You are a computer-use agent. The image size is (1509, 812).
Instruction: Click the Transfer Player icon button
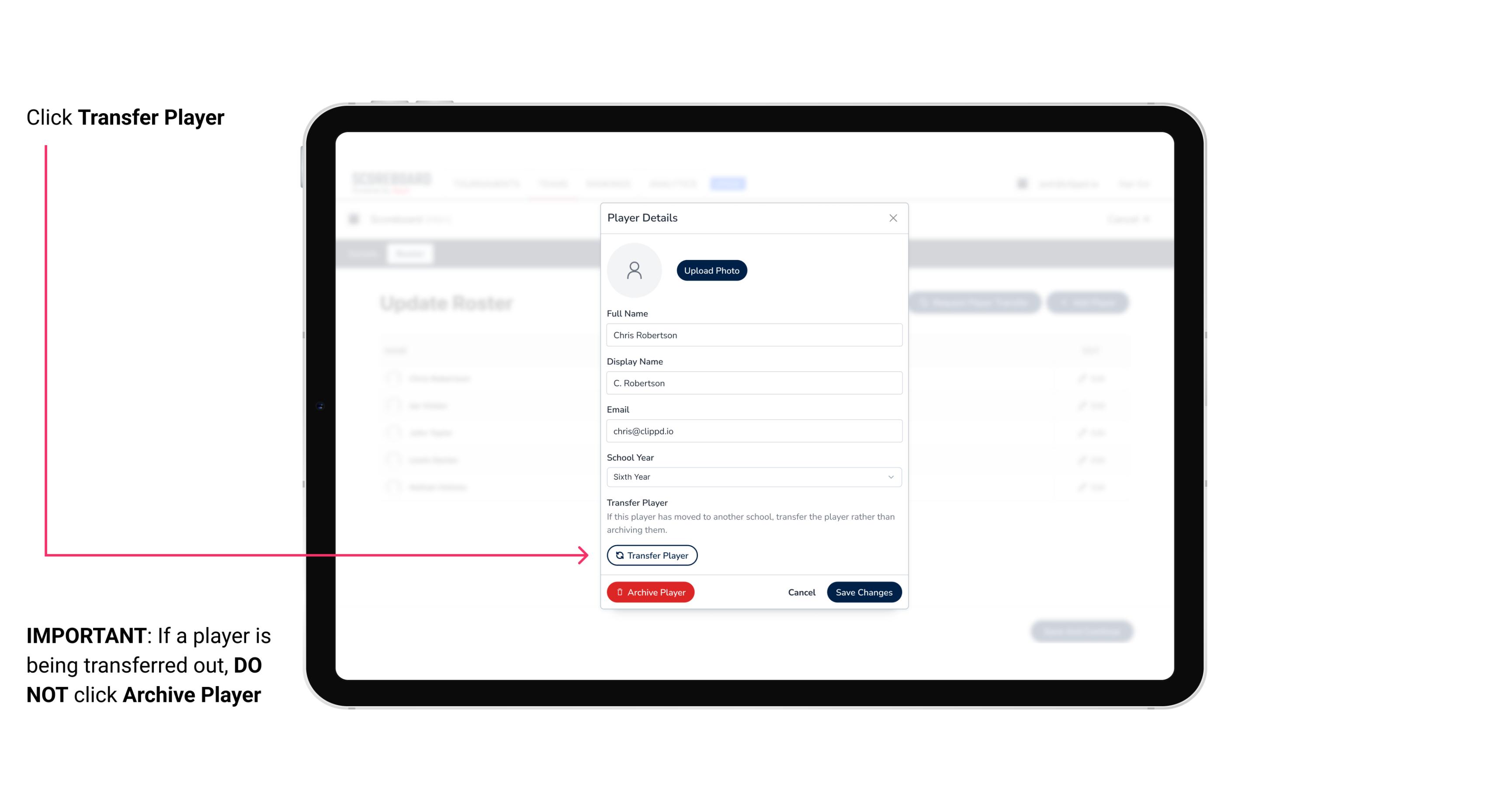coord(651,555)
